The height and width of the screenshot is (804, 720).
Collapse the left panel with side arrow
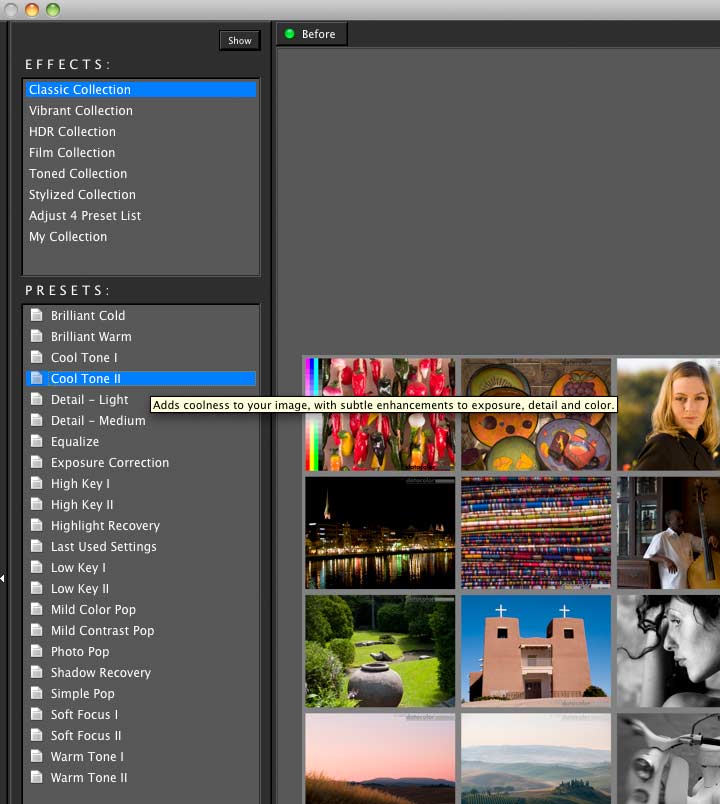click(3, 578)
